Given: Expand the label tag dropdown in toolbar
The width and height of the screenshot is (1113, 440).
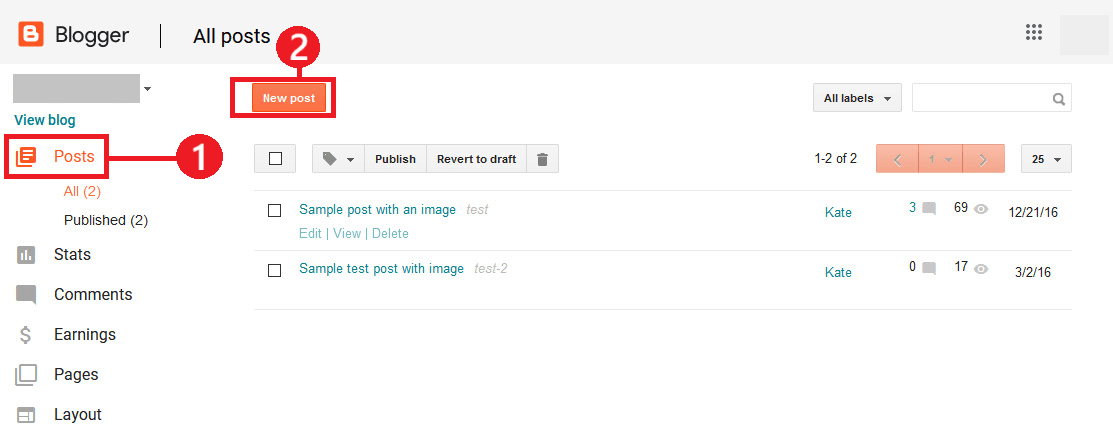Looking at the screenshot, I should coord(339,159).
